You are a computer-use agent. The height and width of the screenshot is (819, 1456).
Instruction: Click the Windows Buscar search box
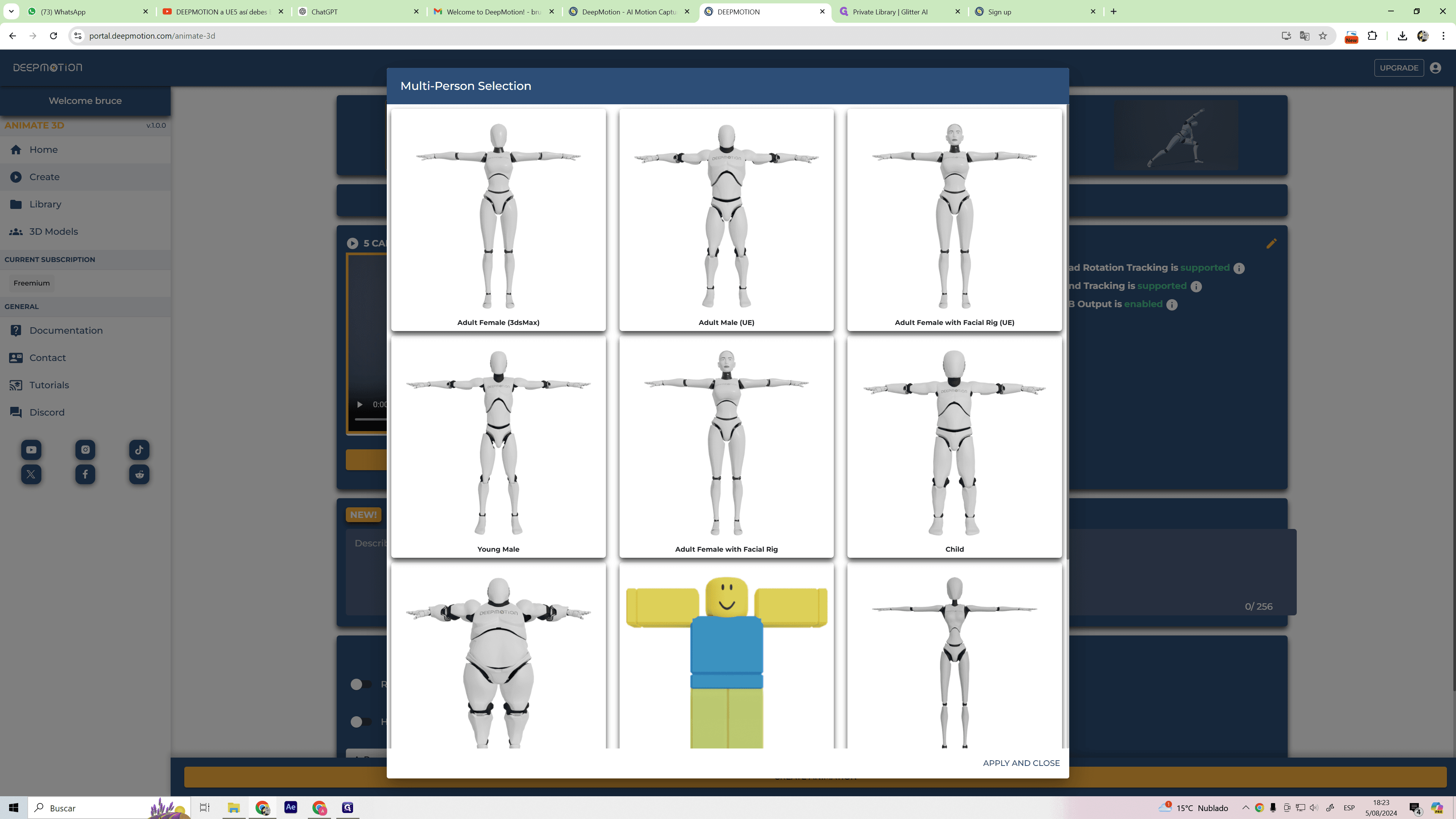tap(109, 808)
